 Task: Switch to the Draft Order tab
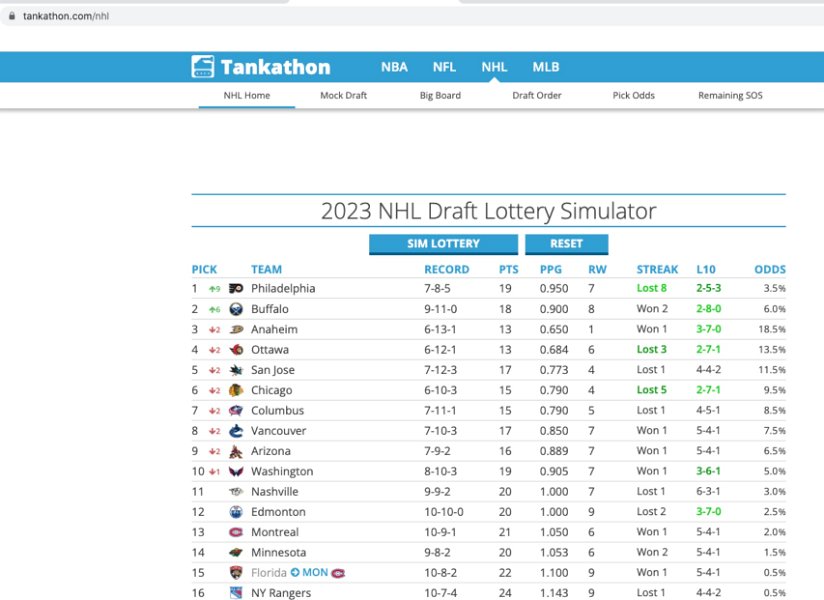[537, 95]
